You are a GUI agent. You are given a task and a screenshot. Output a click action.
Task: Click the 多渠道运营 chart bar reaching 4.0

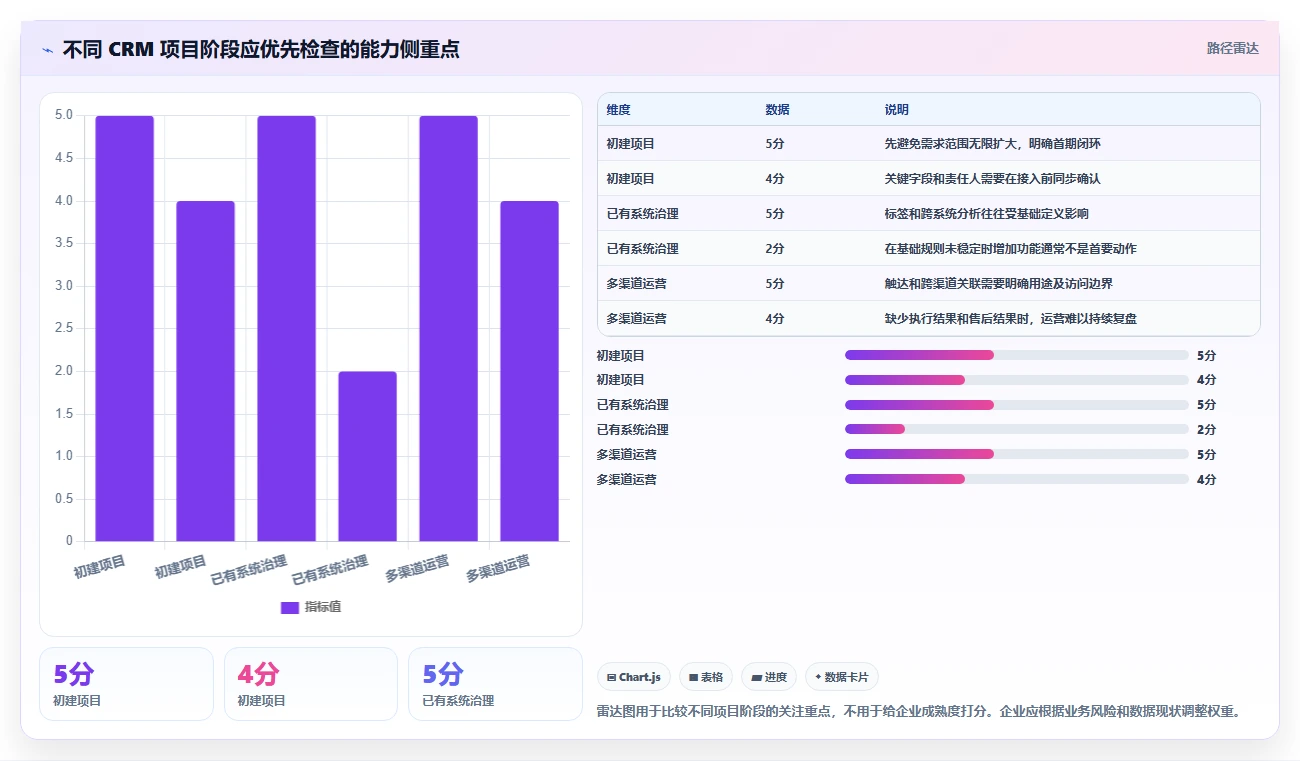(x=529, y=371)
